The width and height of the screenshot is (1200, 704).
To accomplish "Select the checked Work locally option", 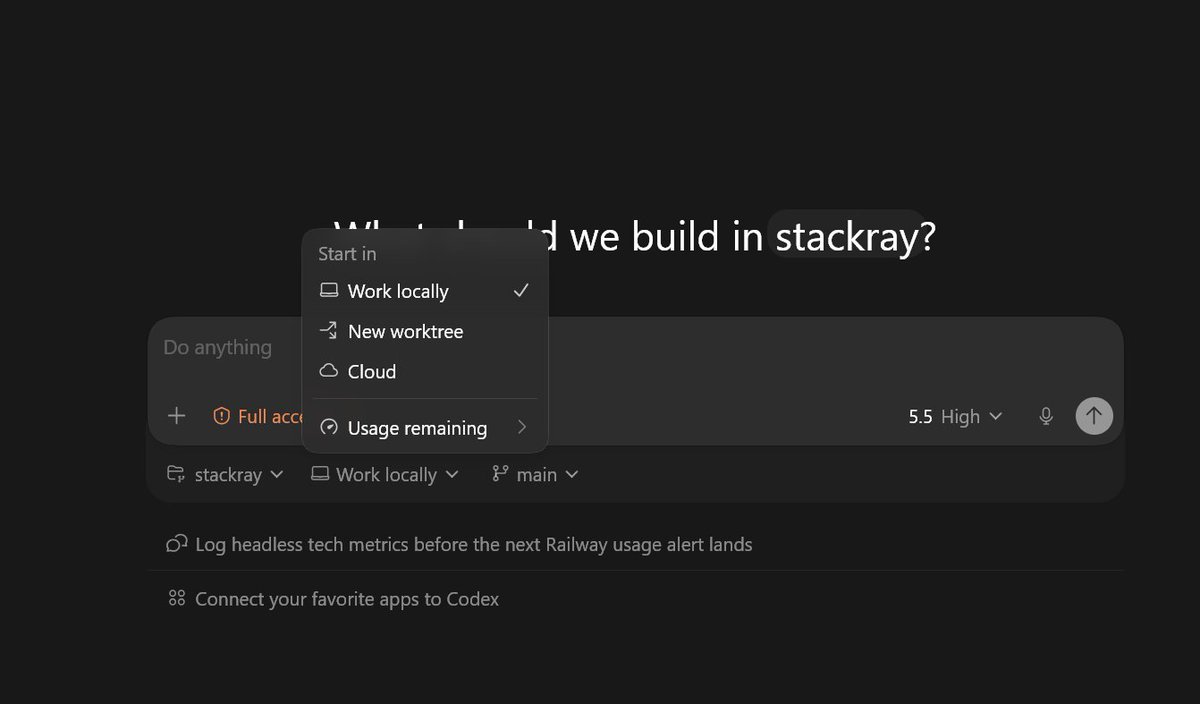I will (425, 291).
